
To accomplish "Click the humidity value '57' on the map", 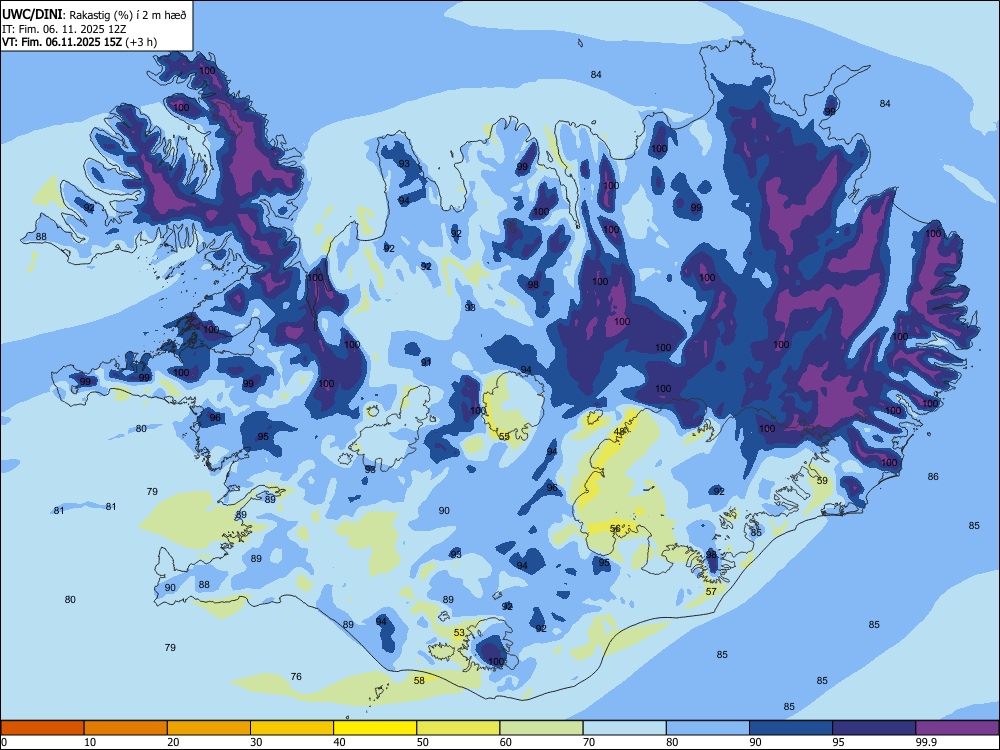I will pos(711,592).
